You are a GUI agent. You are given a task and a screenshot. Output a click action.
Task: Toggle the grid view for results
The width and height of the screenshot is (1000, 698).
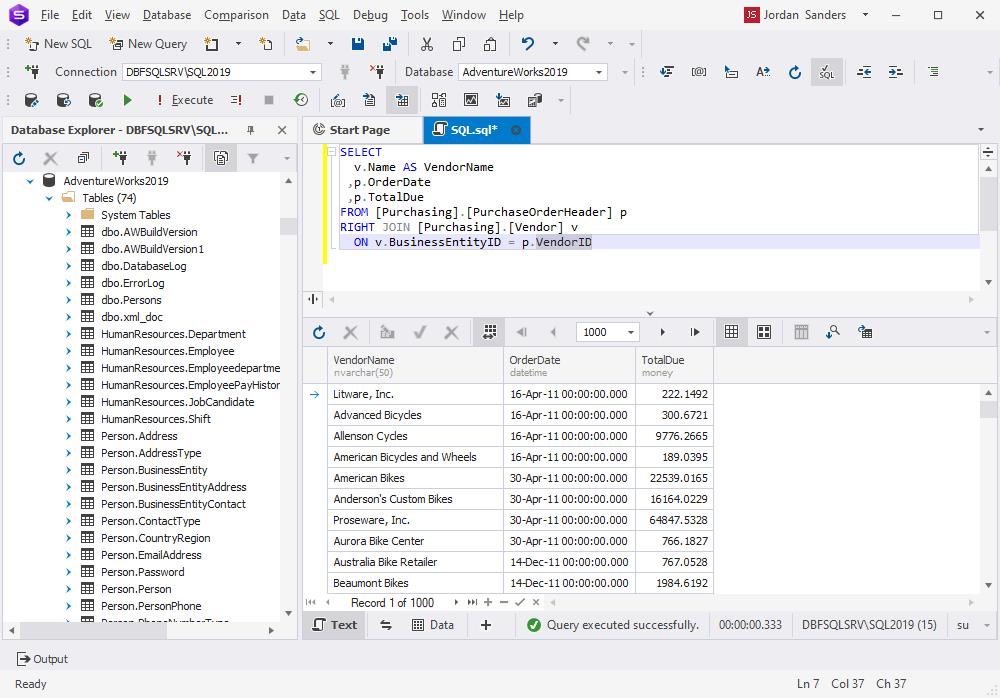[732, 332]
